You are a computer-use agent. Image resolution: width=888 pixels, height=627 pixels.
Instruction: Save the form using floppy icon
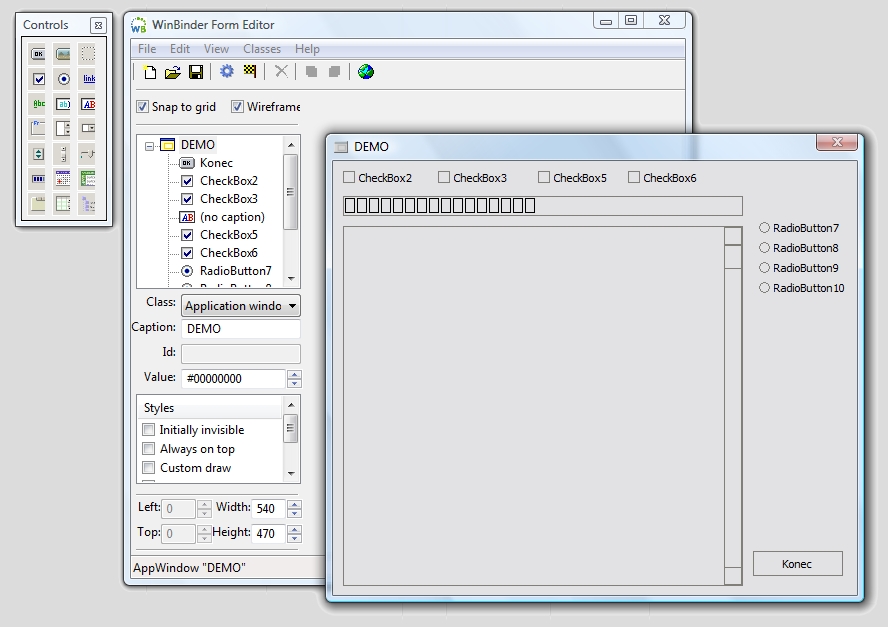(x=196, y=72)
